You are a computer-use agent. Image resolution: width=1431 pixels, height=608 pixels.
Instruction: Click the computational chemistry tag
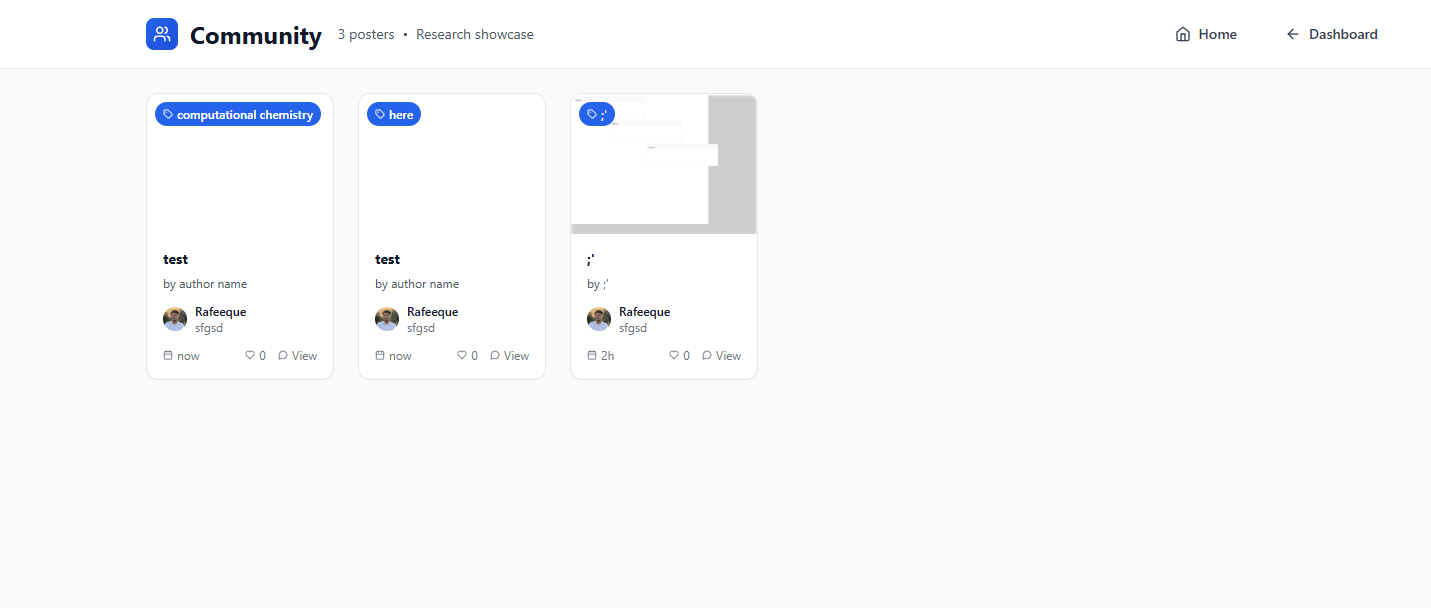(x=238, y=115)
